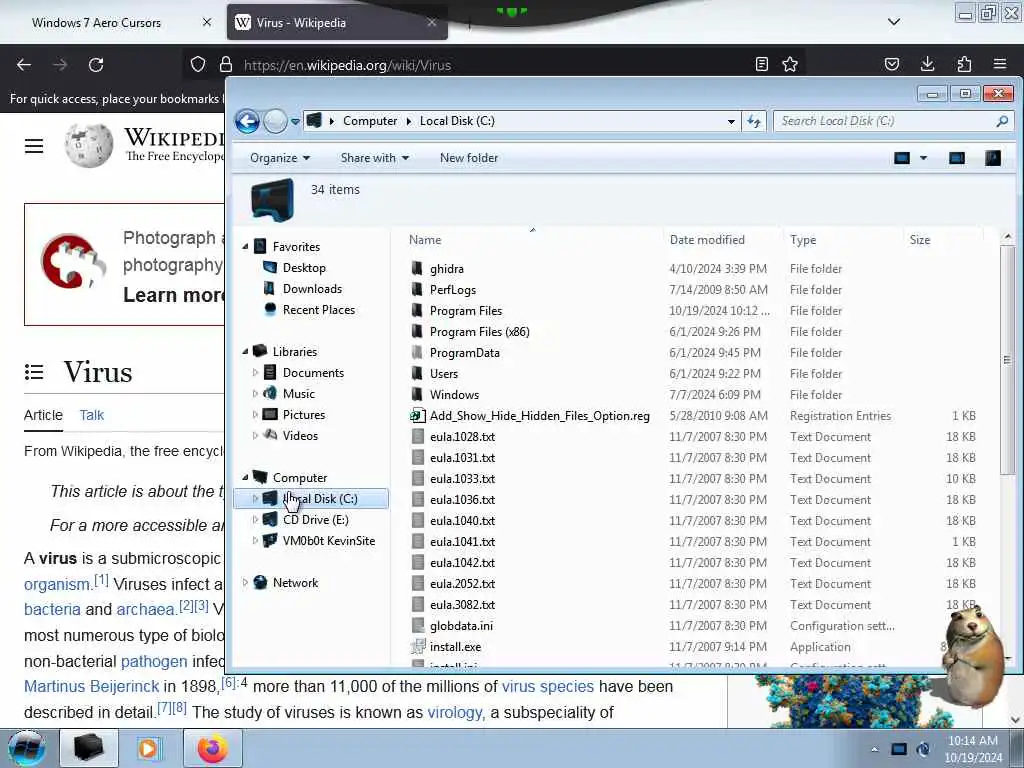The height and width of the screenshot is (768, 1024).
Task: Open recent locations dropdown beside navigation arrows
Action: 295,121
